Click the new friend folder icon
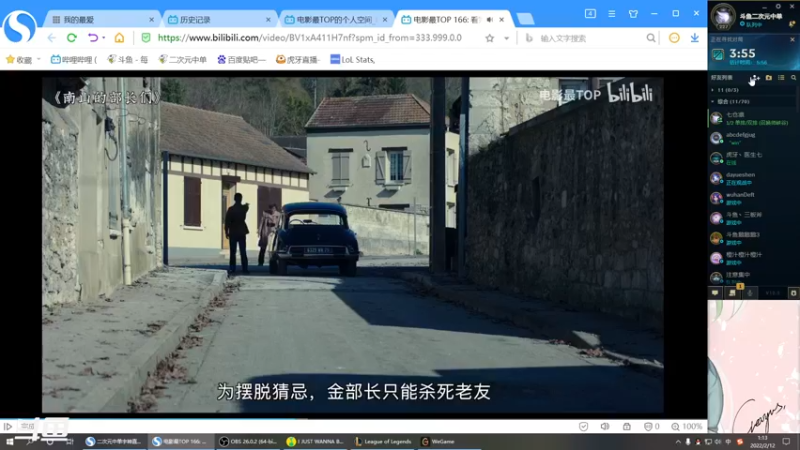The height and width of the screenshot is (450, 800). tap(769, 78)
